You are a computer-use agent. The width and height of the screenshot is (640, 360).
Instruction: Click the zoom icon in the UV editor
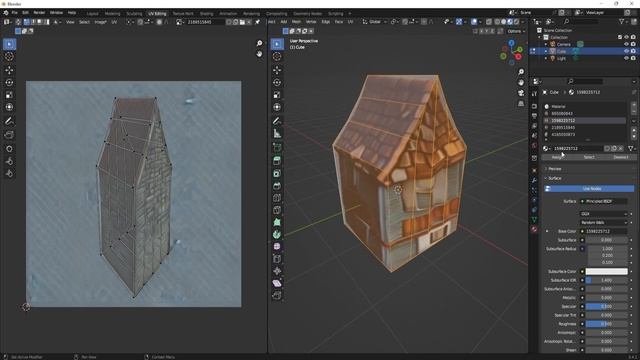coord(259,43)
